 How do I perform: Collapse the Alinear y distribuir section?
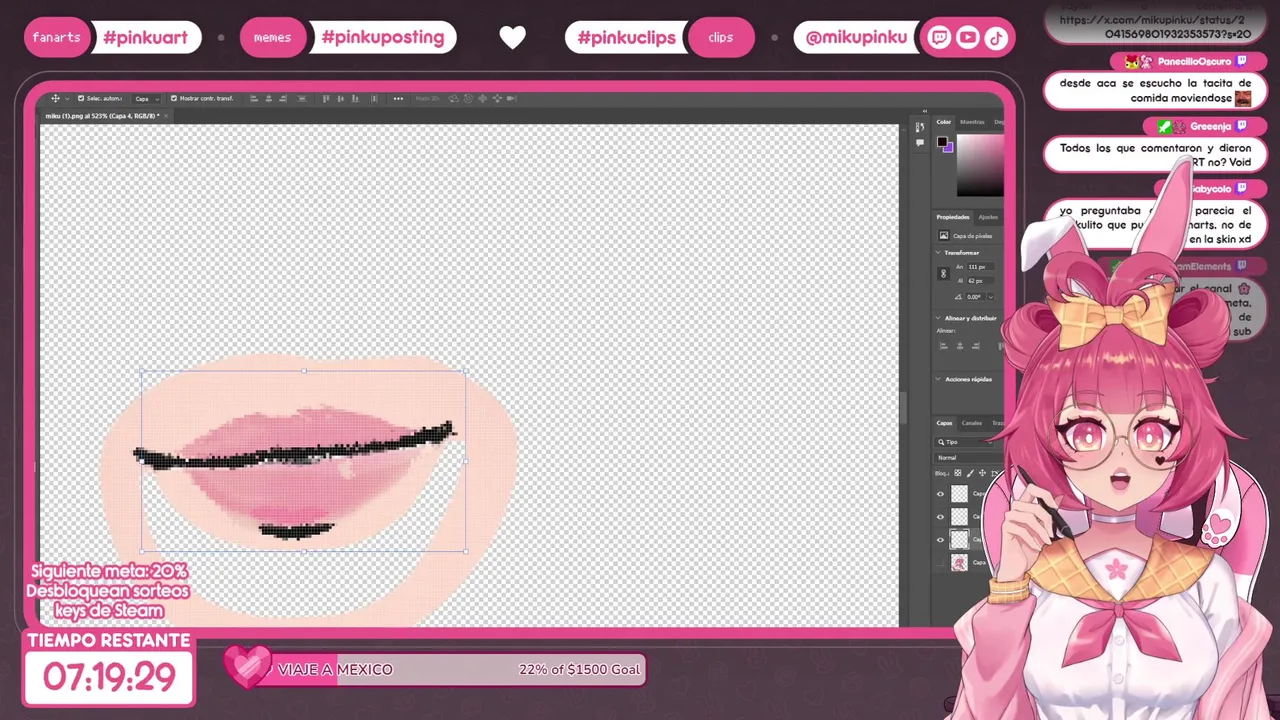(937, 318)
